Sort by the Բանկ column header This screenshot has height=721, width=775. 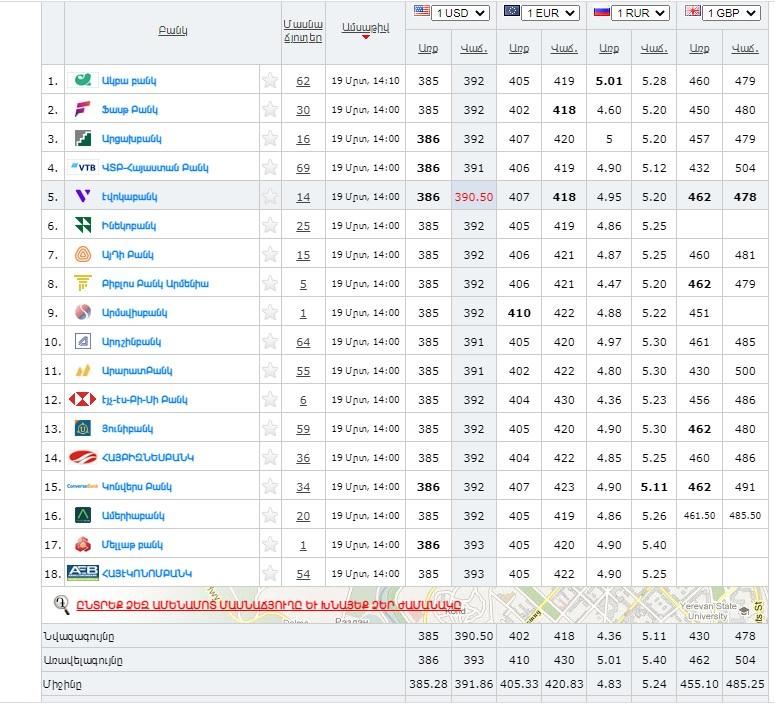coord(173,31)
